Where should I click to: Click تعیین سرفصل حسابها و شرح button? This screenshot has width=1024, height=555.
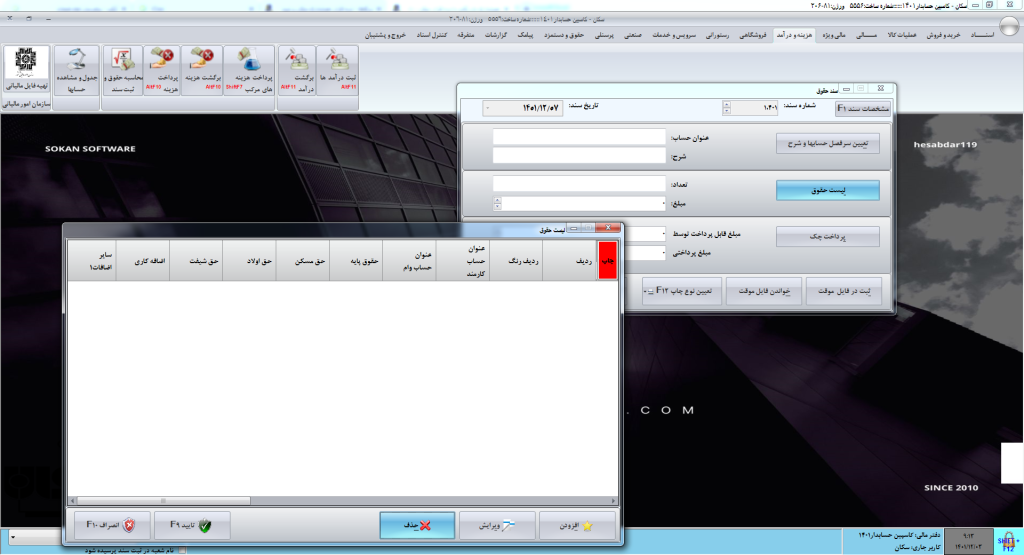(x=827, y=143)
